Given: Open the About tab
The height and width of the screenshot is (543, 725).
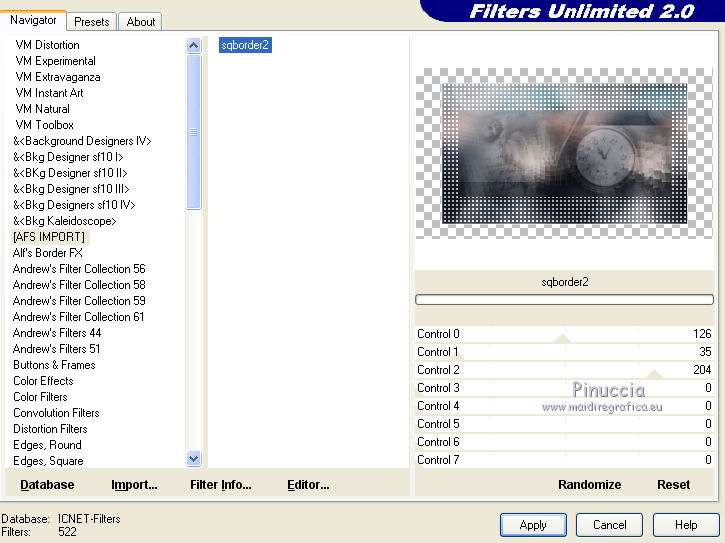Looking at the screenshot, I should [141, 22].
